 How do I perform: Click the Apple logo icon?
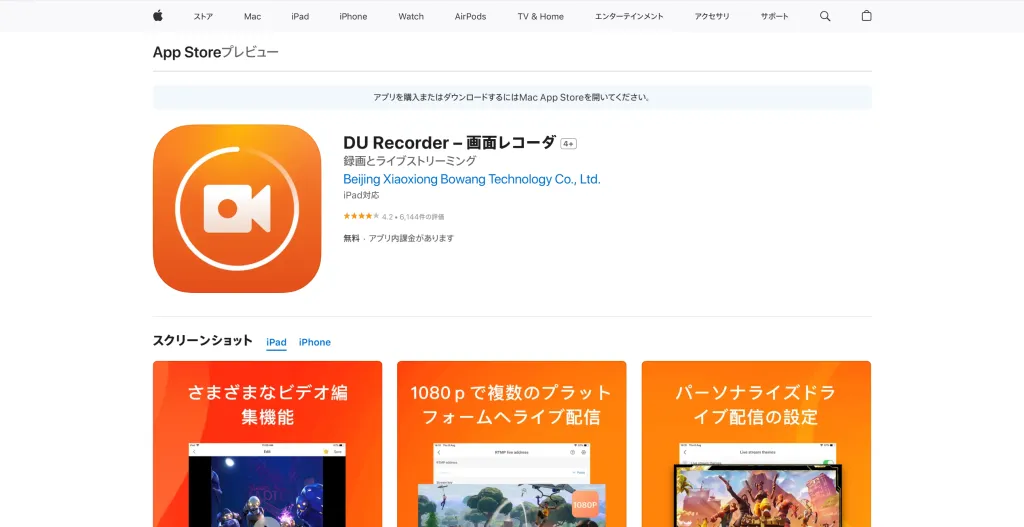point(158,16)
